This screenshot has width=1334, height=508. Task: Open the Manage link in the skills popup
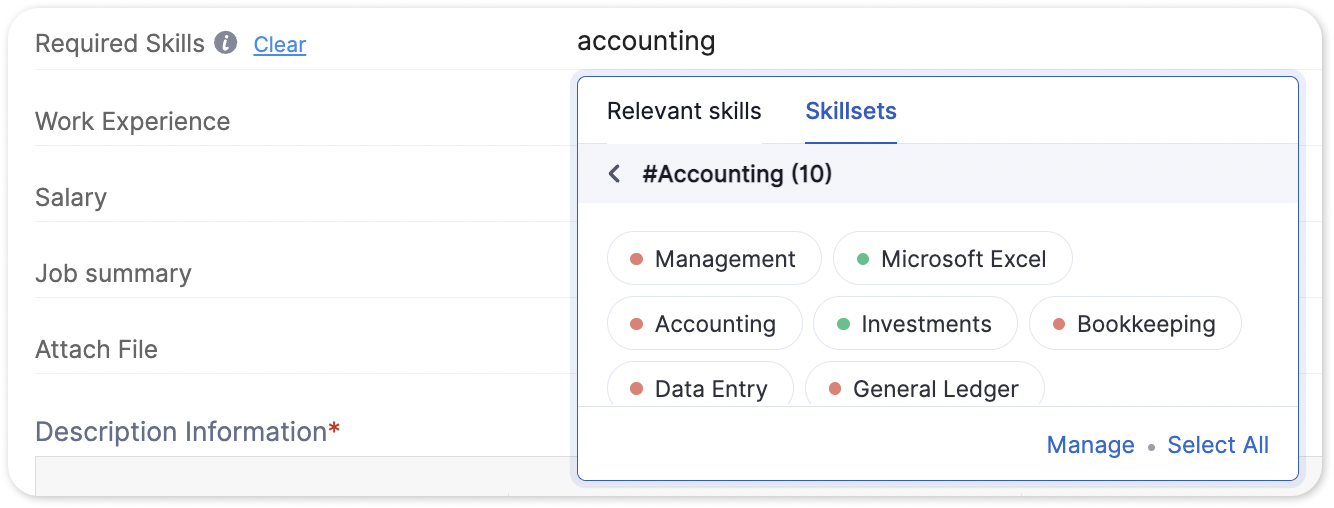tap(1090, 445)
